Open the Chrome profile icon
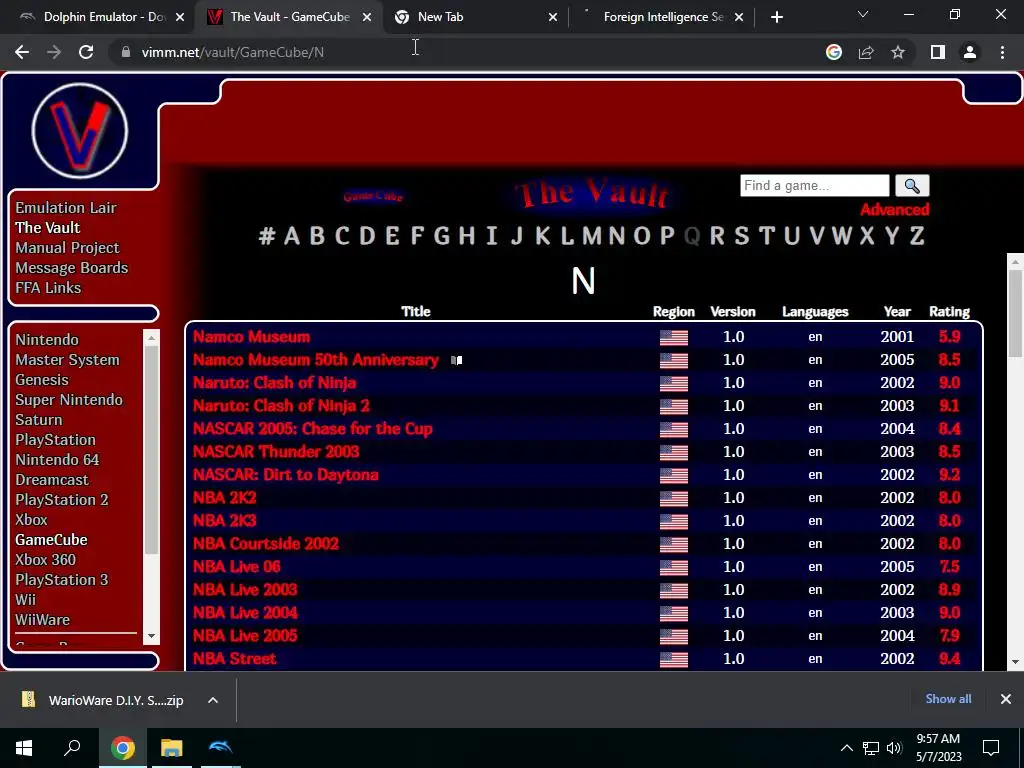This screenshot has height=768, width=1024. tap(970, 52)
